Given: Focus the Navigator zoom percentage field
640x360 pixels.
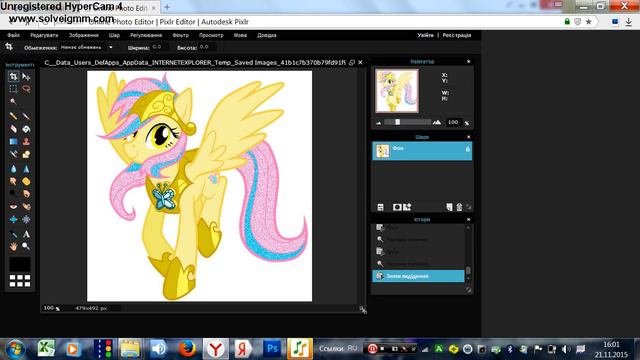Looking at the screenshot, I should [x=453, y=122].
